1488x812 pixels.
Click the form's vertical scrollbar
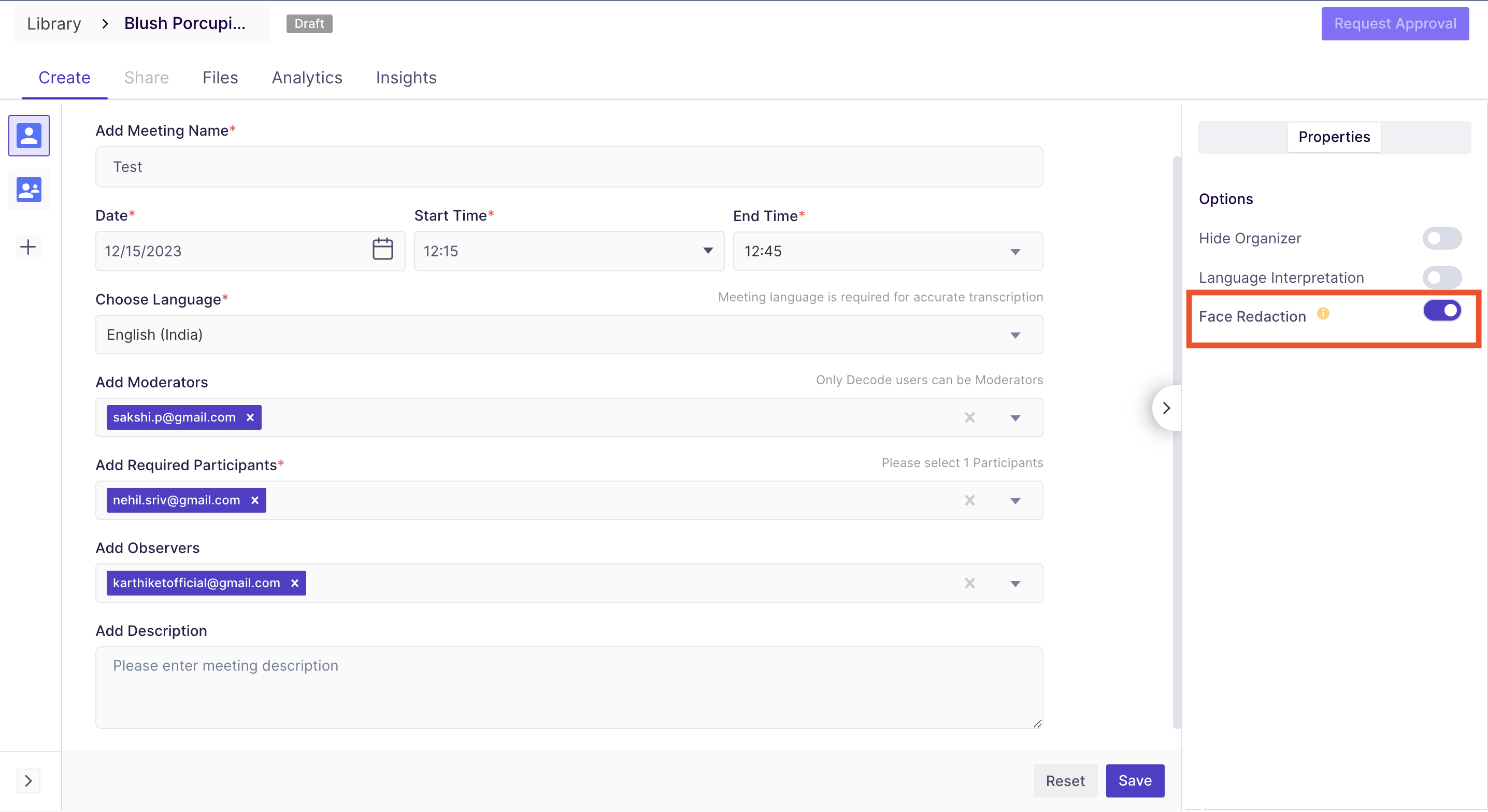point(1177,442)
